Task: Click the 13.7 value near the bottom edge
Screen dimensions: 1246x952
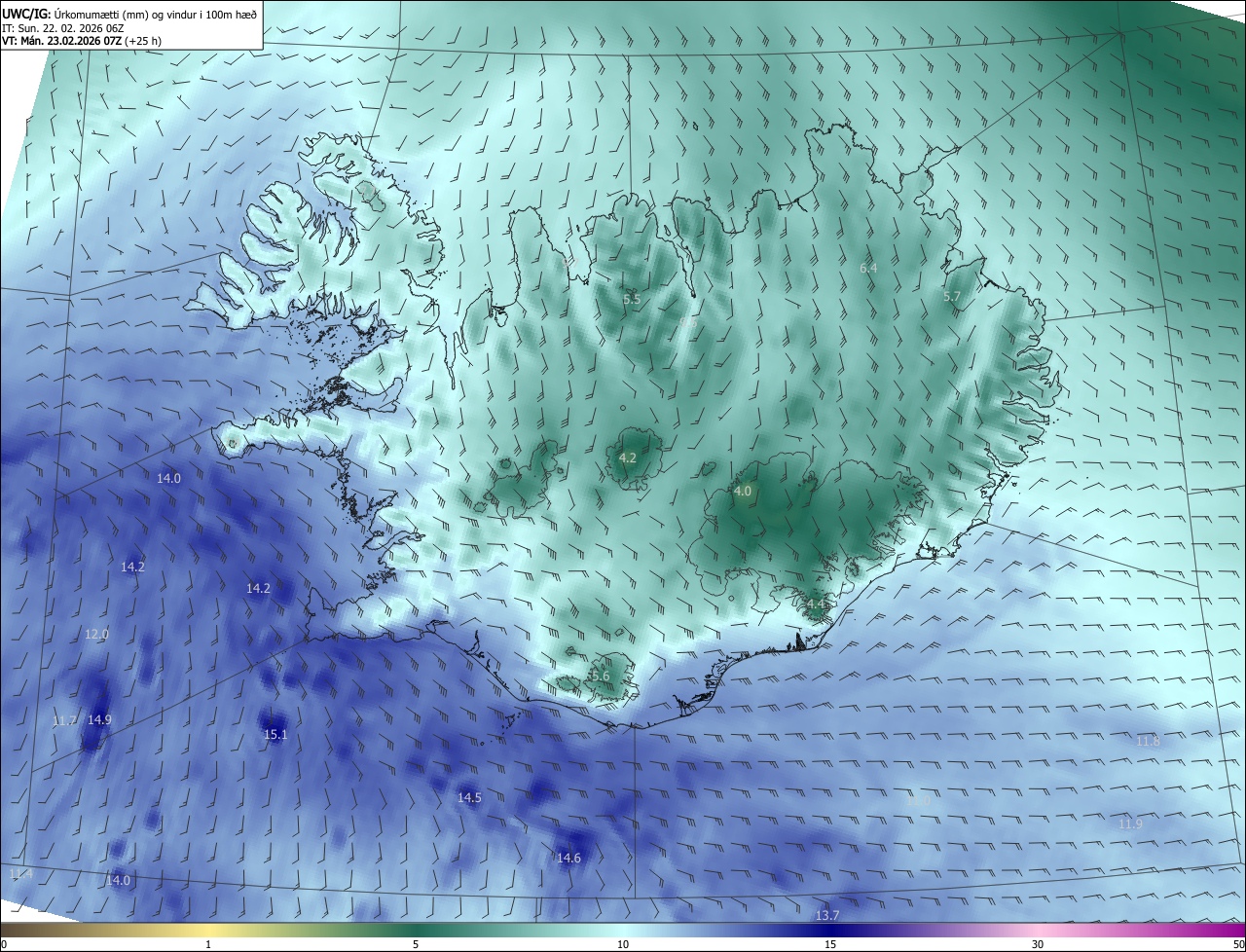Action: 826,916
